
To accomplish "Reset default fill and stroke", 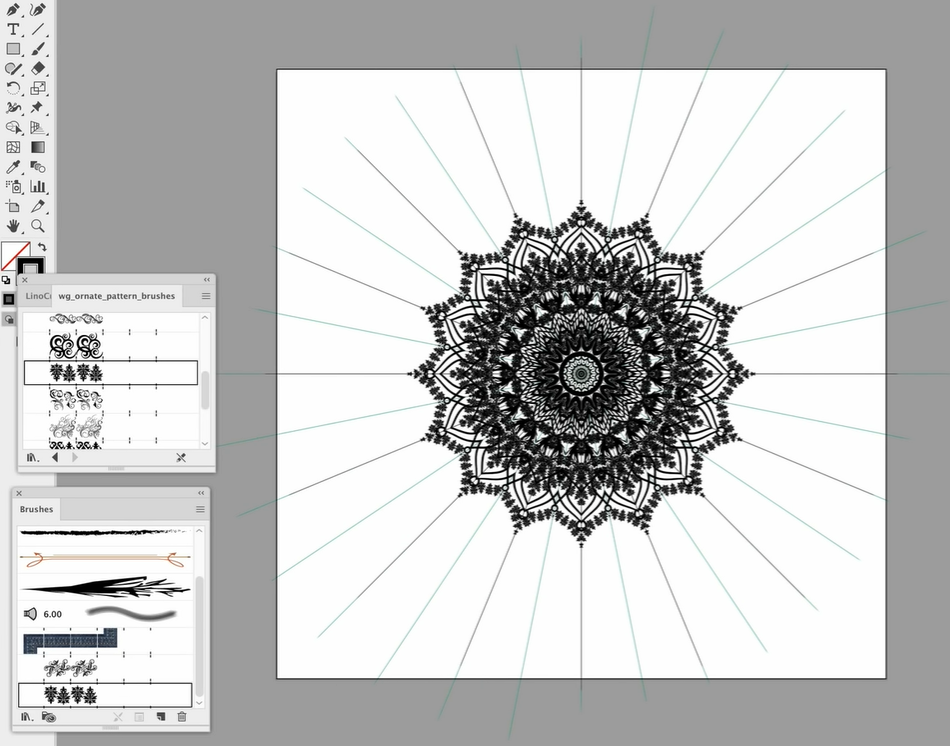I will (7, 280).
